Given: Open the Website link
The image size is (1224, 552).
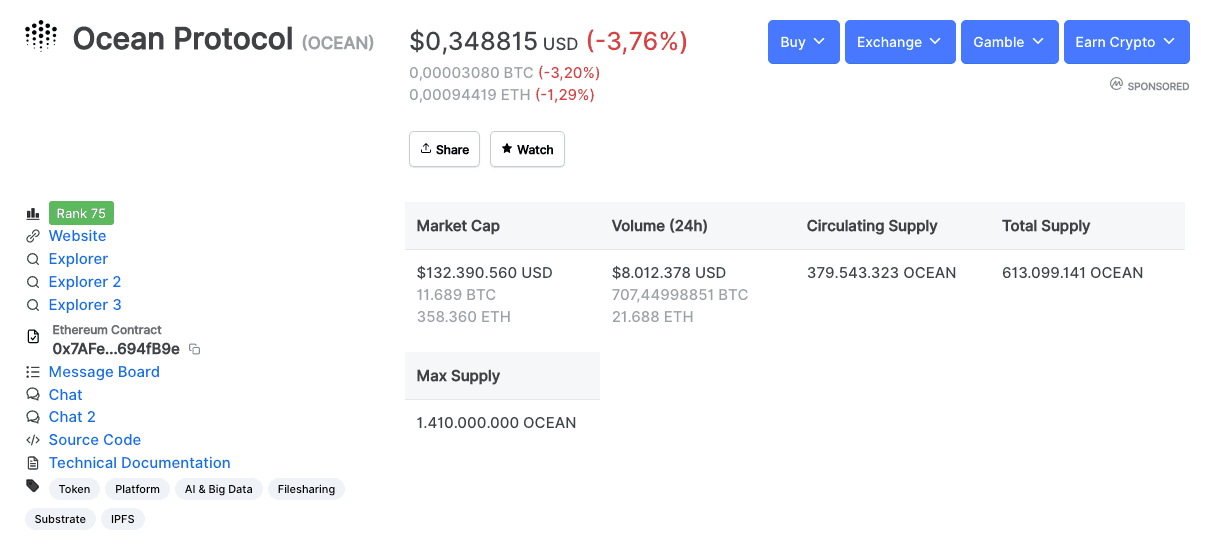Looking at the screenshot, I should click(77, 236).
